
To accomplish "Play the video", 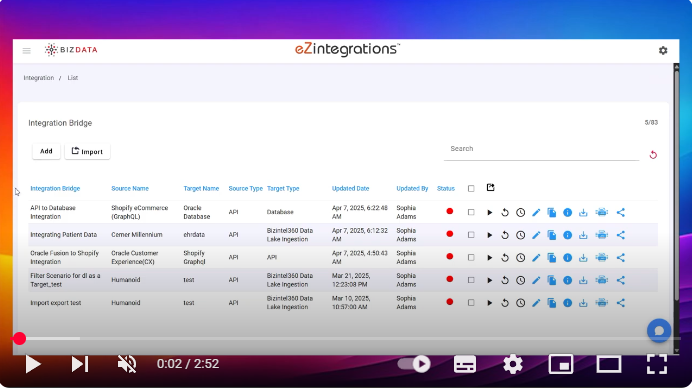I will (33, 364).
